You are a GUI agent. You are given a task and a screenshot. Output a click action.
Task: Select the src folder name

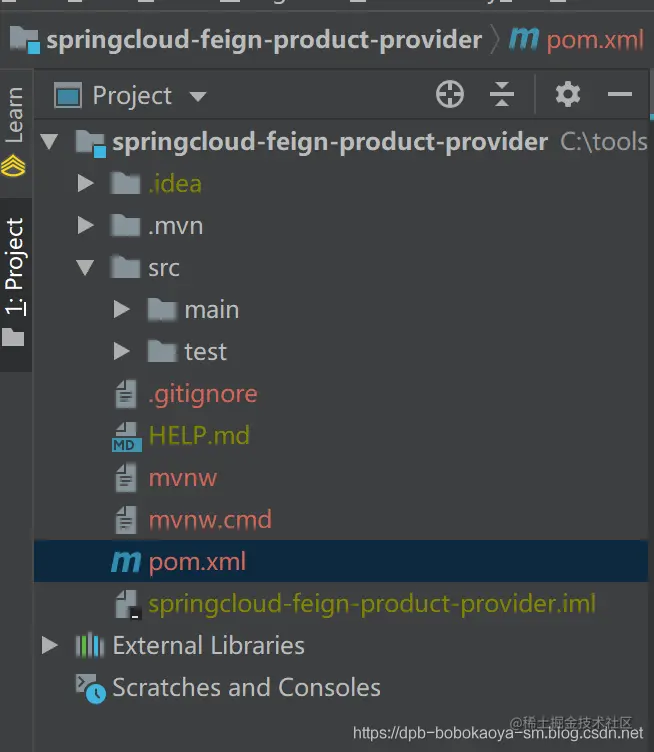[164, 268]
